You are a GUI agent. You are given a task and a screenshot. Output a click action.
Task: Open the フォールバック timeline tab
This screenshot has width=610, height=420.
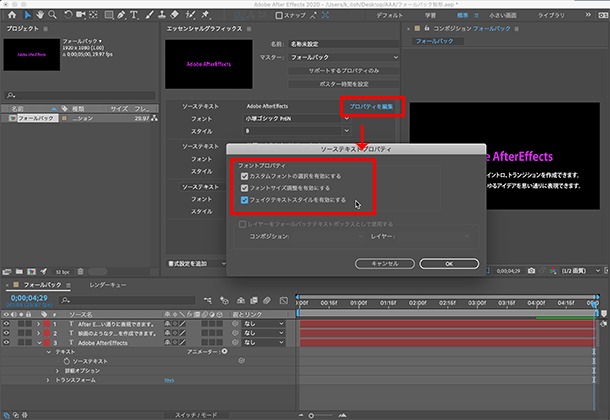(42, 285)
